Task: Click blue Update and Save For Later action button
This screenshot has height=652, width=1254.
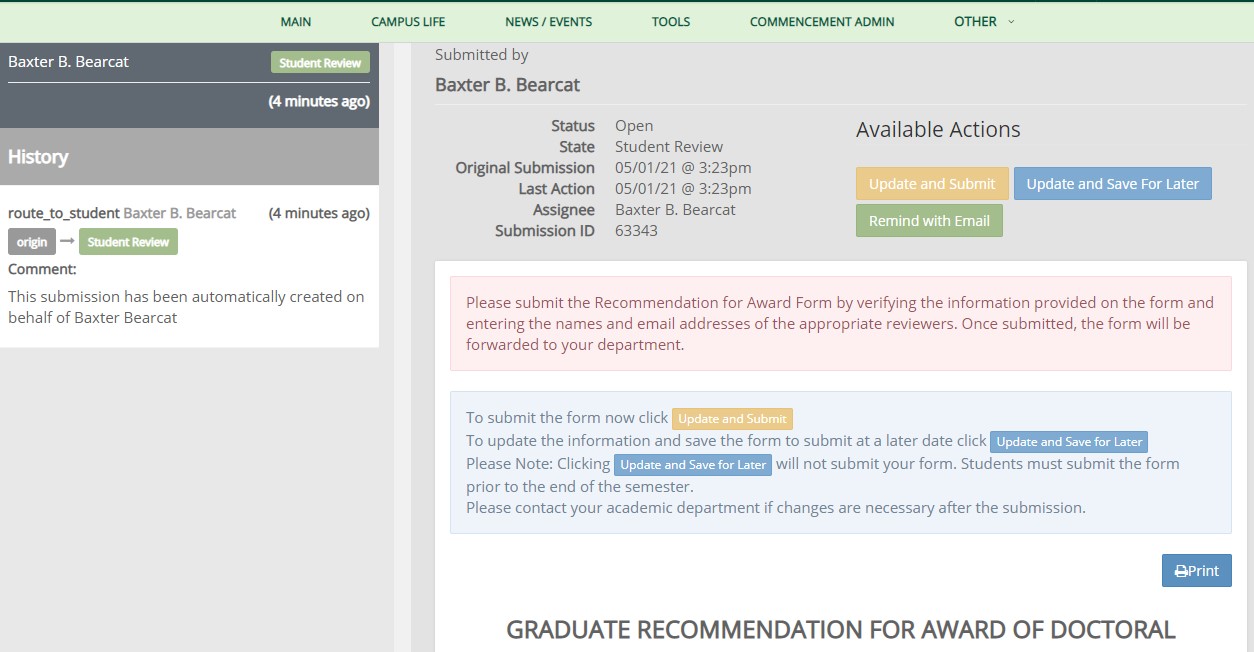Action: click(x=1112, y=184)
